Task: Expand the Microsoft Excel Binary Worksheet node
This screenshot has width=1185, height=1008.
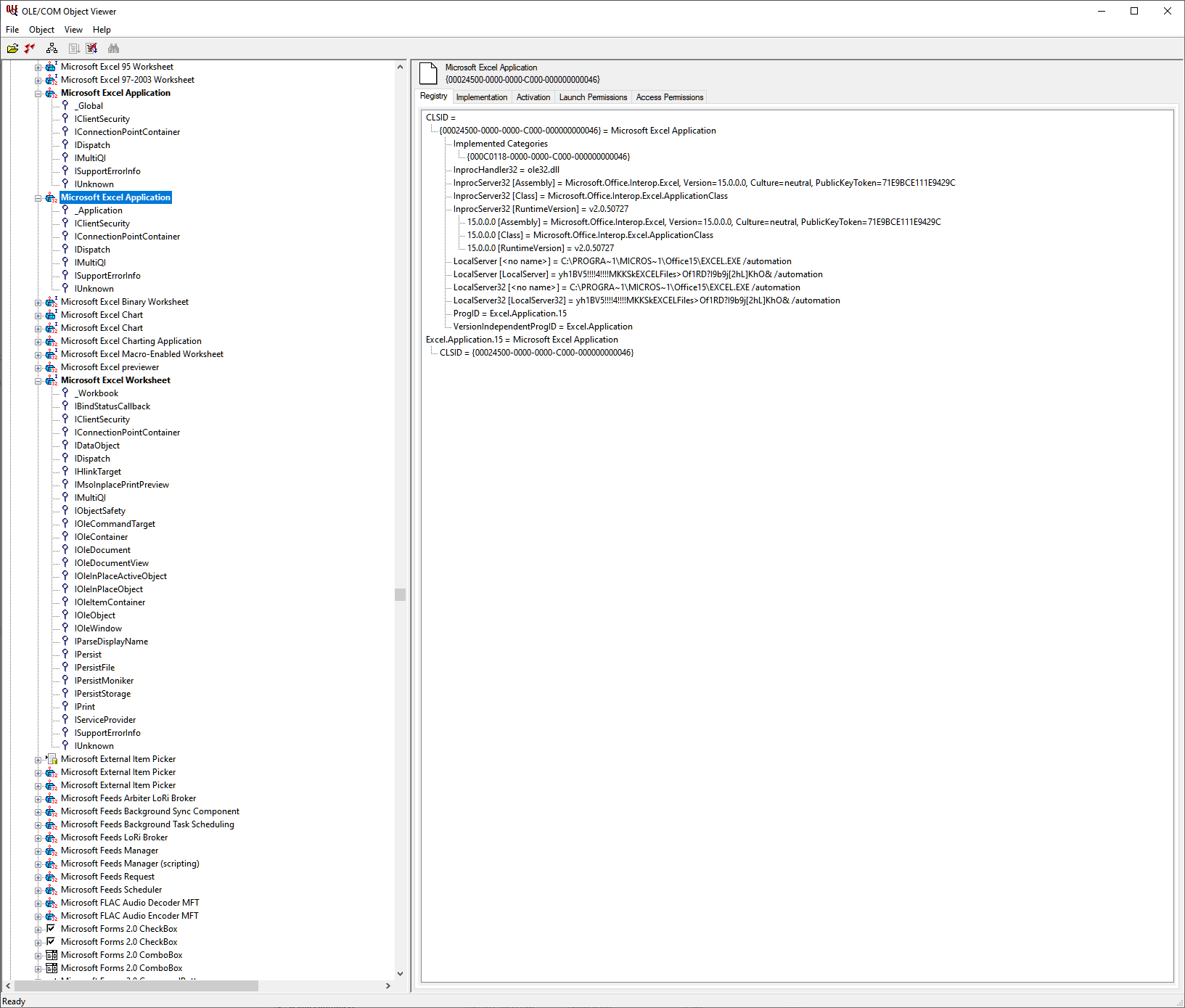Action: (38, 303)
